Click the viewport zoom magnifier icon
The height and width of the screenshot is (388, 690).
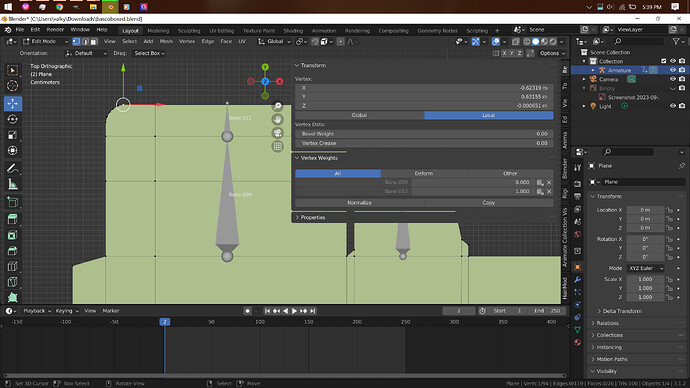coord(278,106)
